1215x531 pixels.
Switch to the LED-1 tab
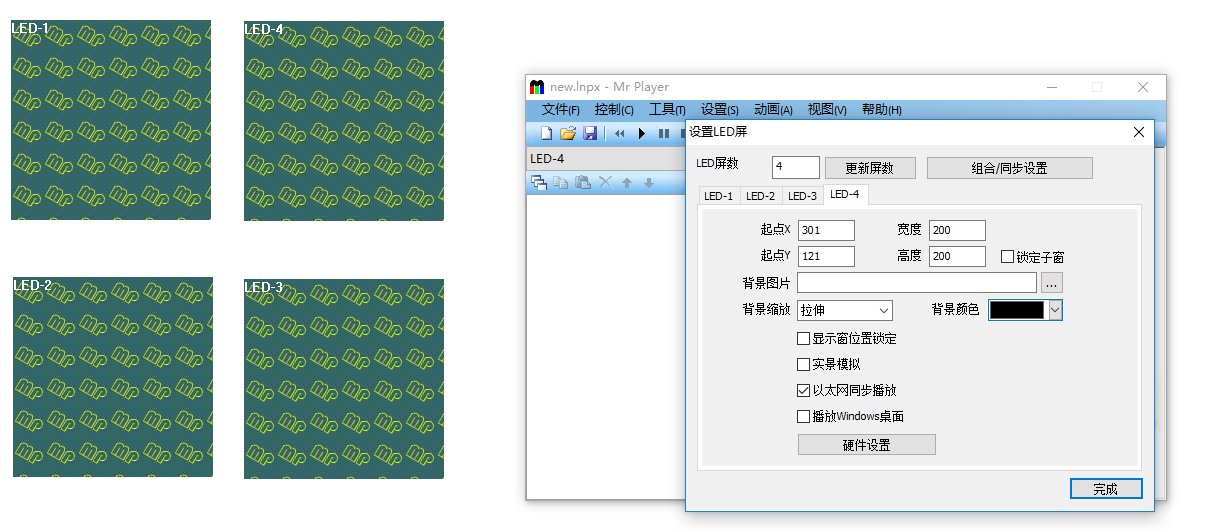[719, 196]
